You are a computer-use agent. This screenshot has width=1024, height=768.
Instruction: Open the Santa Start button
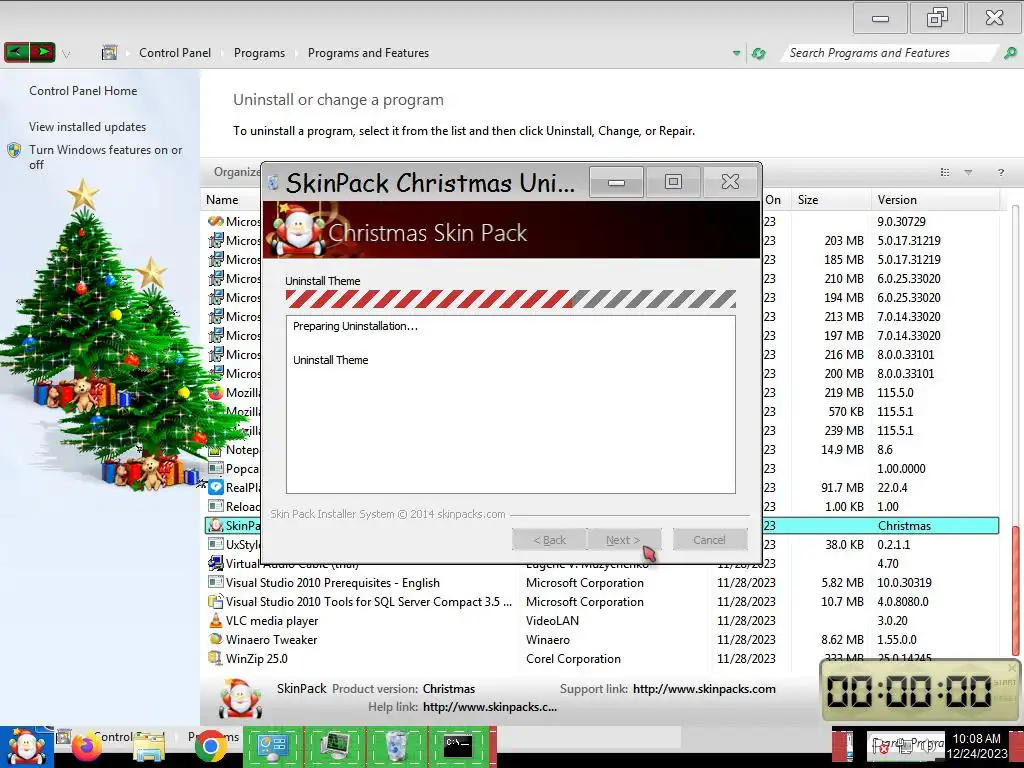pos(26,746)
